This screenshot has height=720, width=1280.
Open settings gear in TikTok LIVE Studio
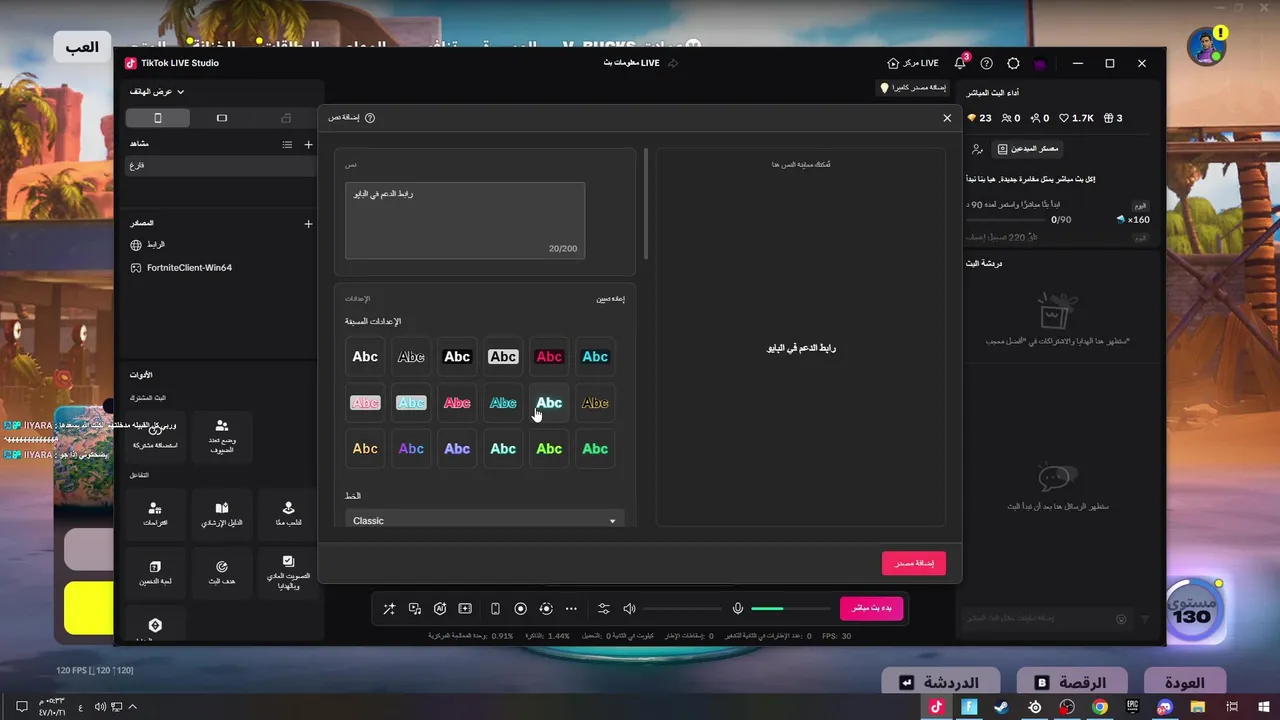(1013, 63)
